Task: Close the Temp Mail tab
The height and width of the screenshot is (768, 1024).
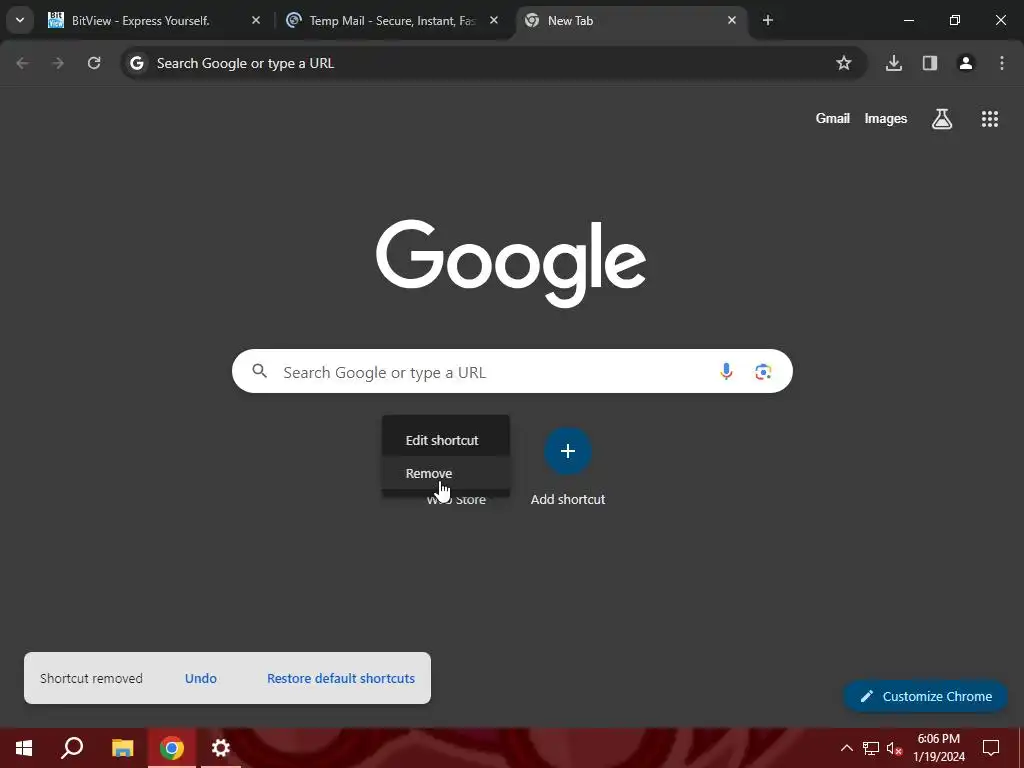Action: click(x=494, y=20)
